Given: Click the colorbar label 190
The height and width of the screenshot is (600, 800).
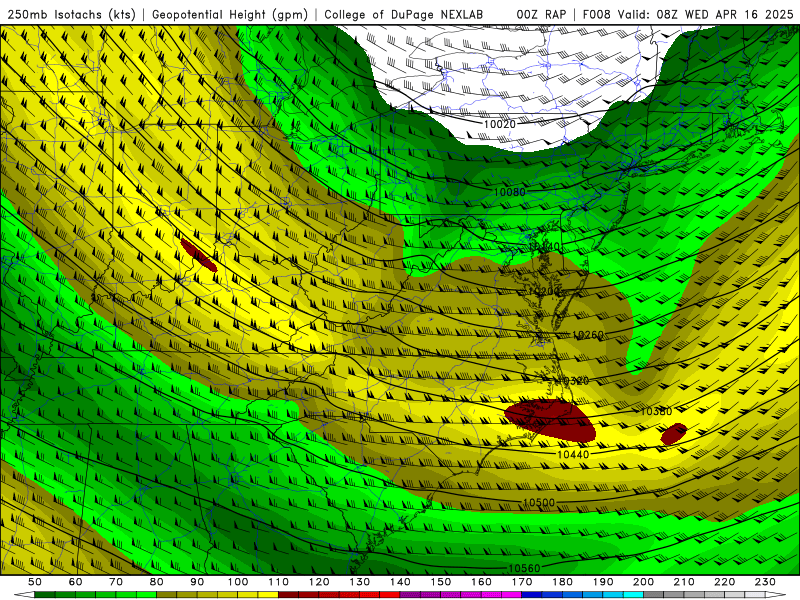Looking at the screenshot, I should pos(603,582).
